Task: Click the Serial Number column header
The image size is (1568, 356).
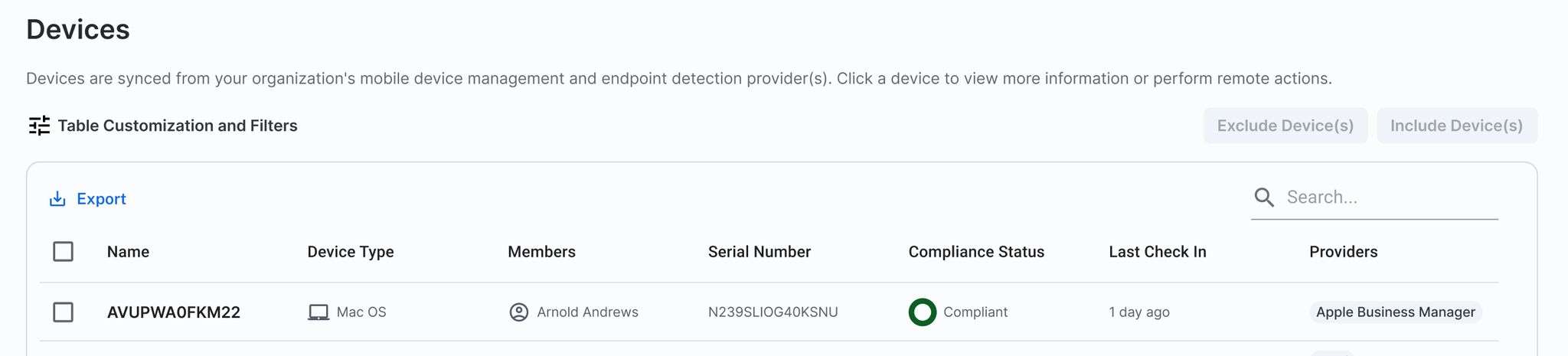Action: point(759,252)
